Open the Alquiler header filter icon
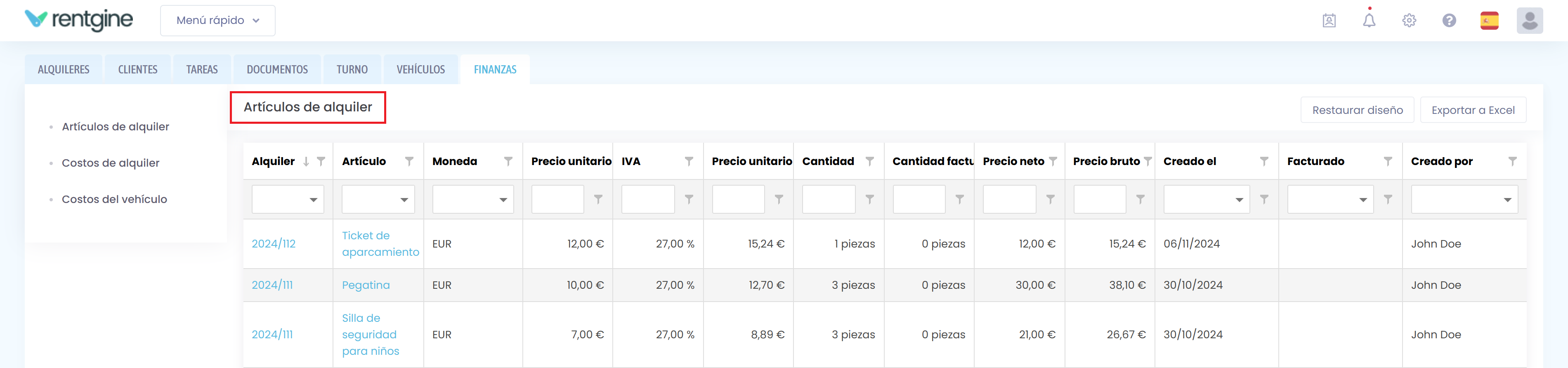This screenshot has width=1568, height=368. point(321,161)
